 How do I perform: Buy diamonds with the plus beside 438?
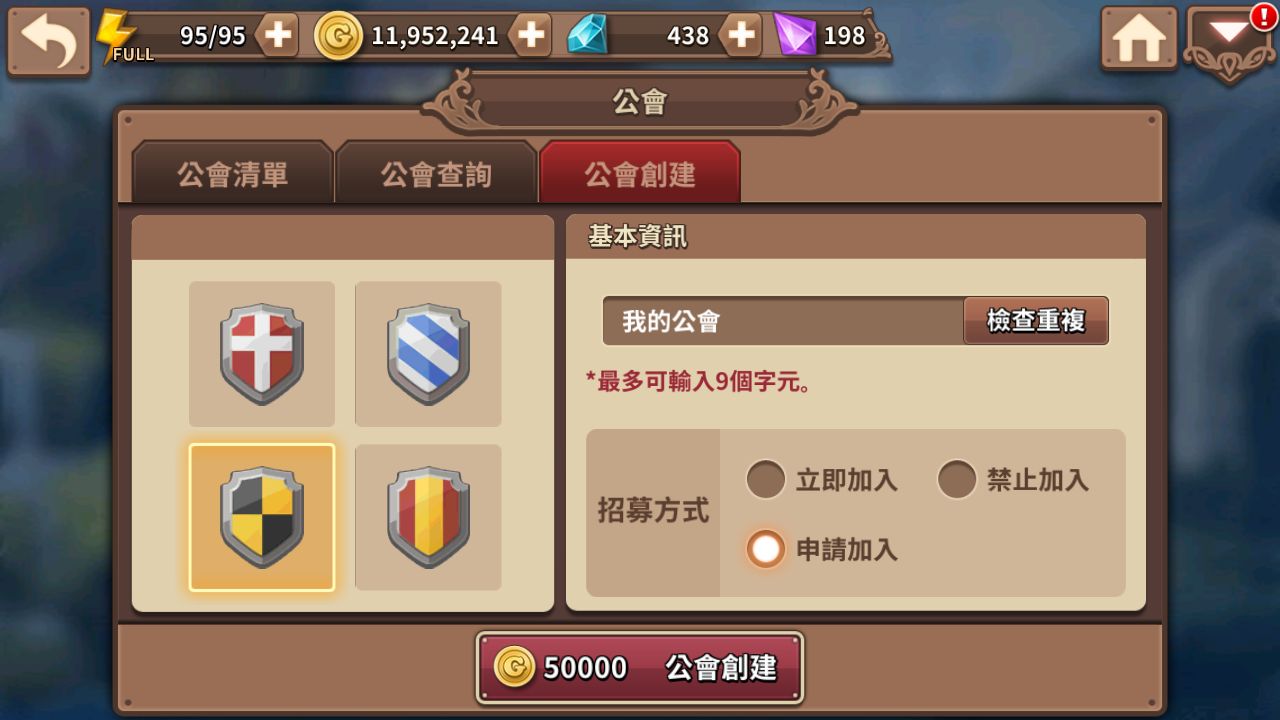coord(740,36)
